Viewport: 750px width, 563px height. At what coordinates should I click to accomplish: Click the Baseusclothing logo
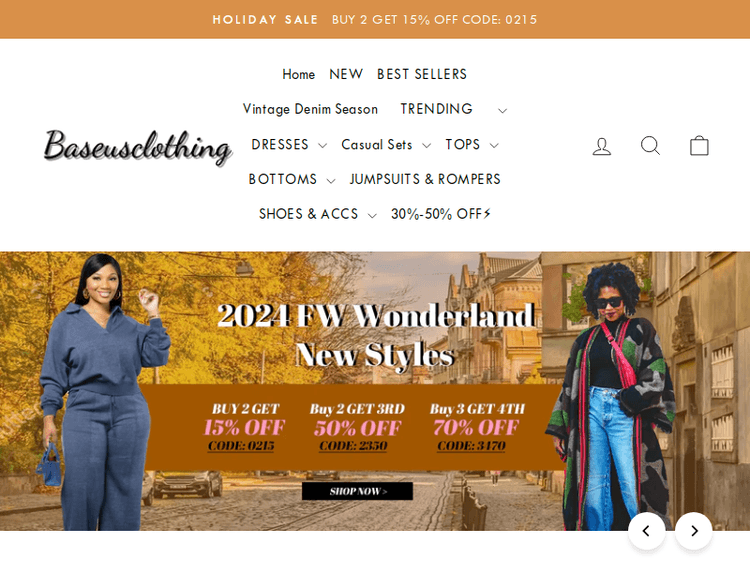point(138,146)
